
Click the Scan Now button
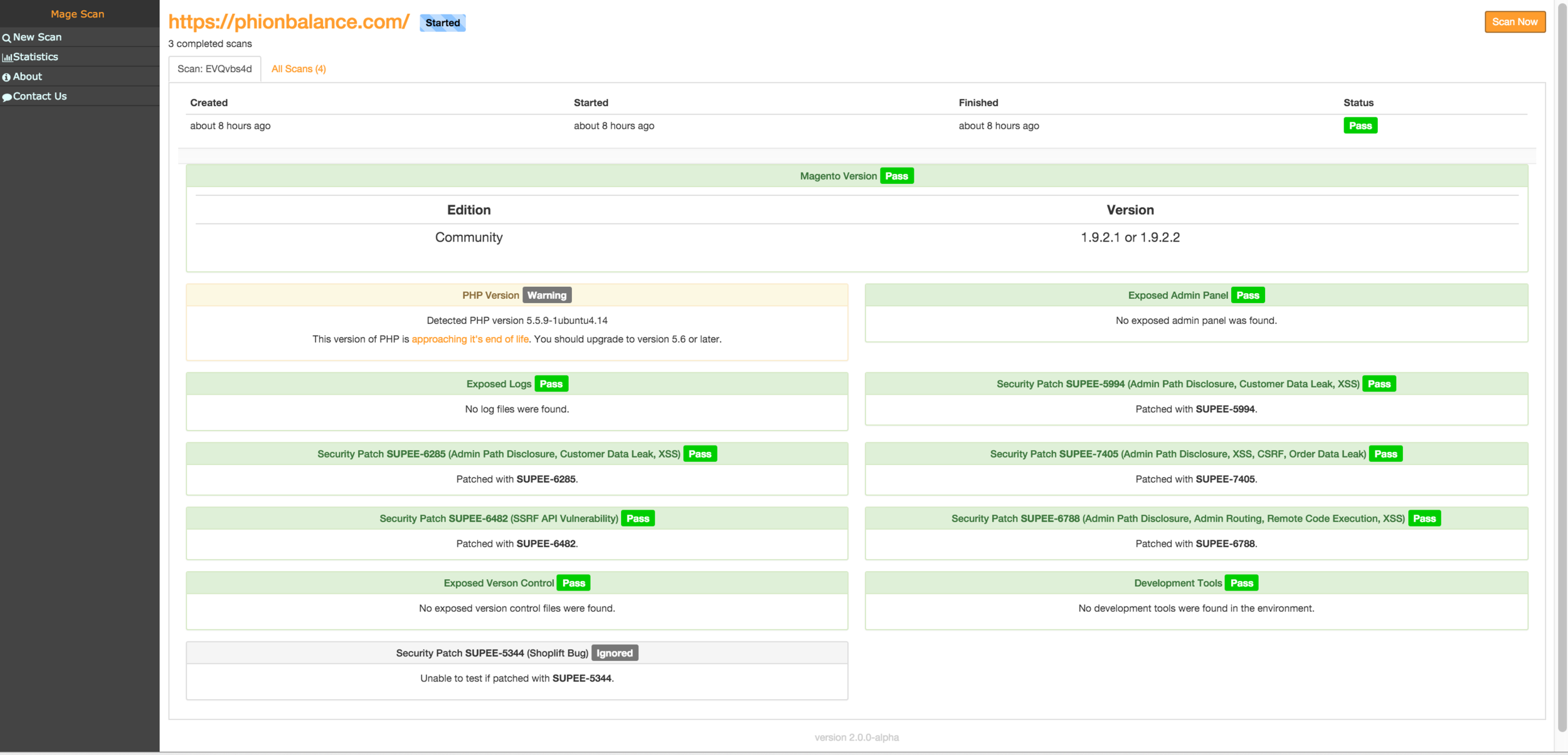(x=1514, y=22)
